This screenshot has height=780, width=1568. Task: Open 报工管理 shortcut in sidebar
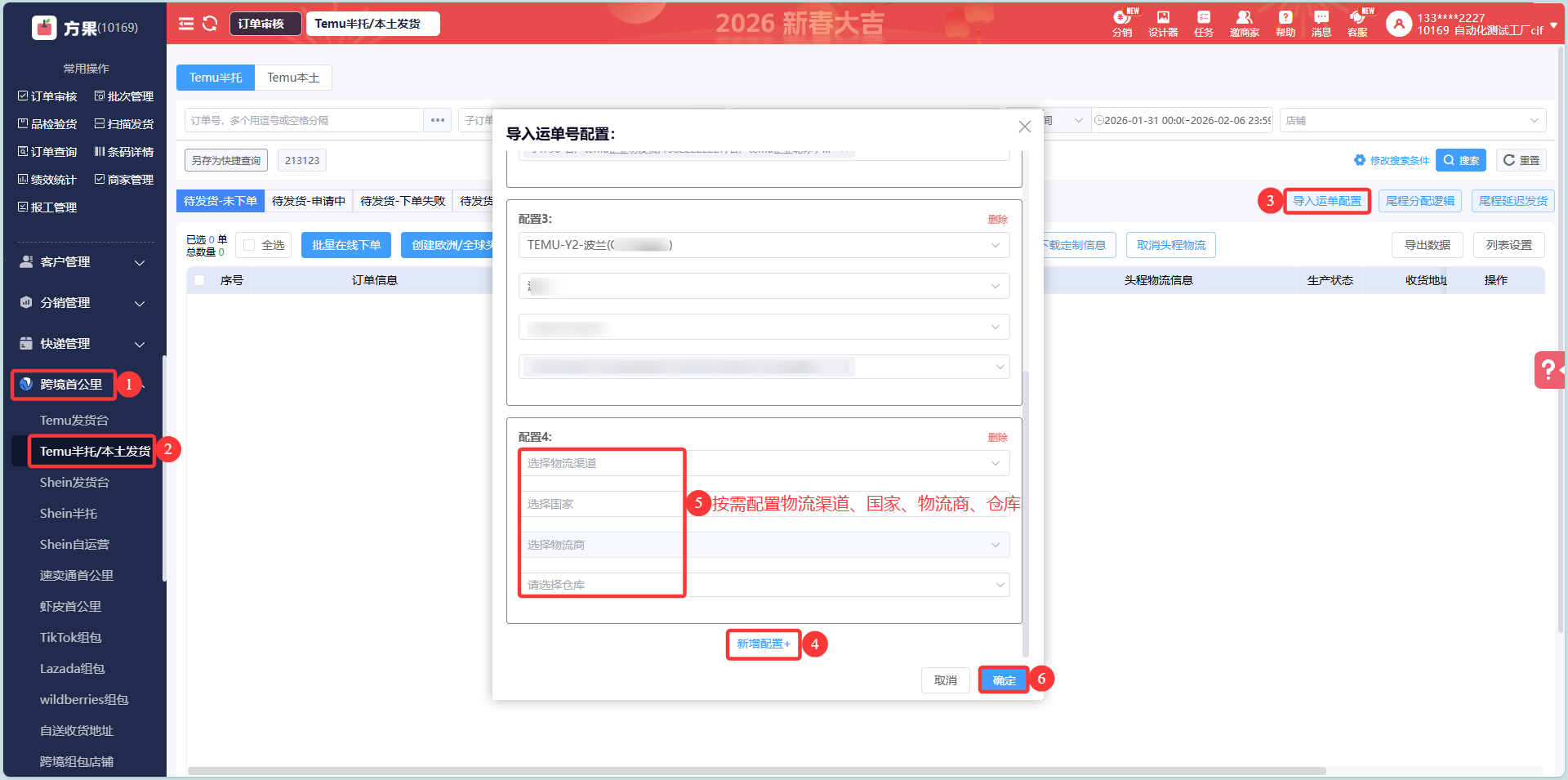coord(47,207)
